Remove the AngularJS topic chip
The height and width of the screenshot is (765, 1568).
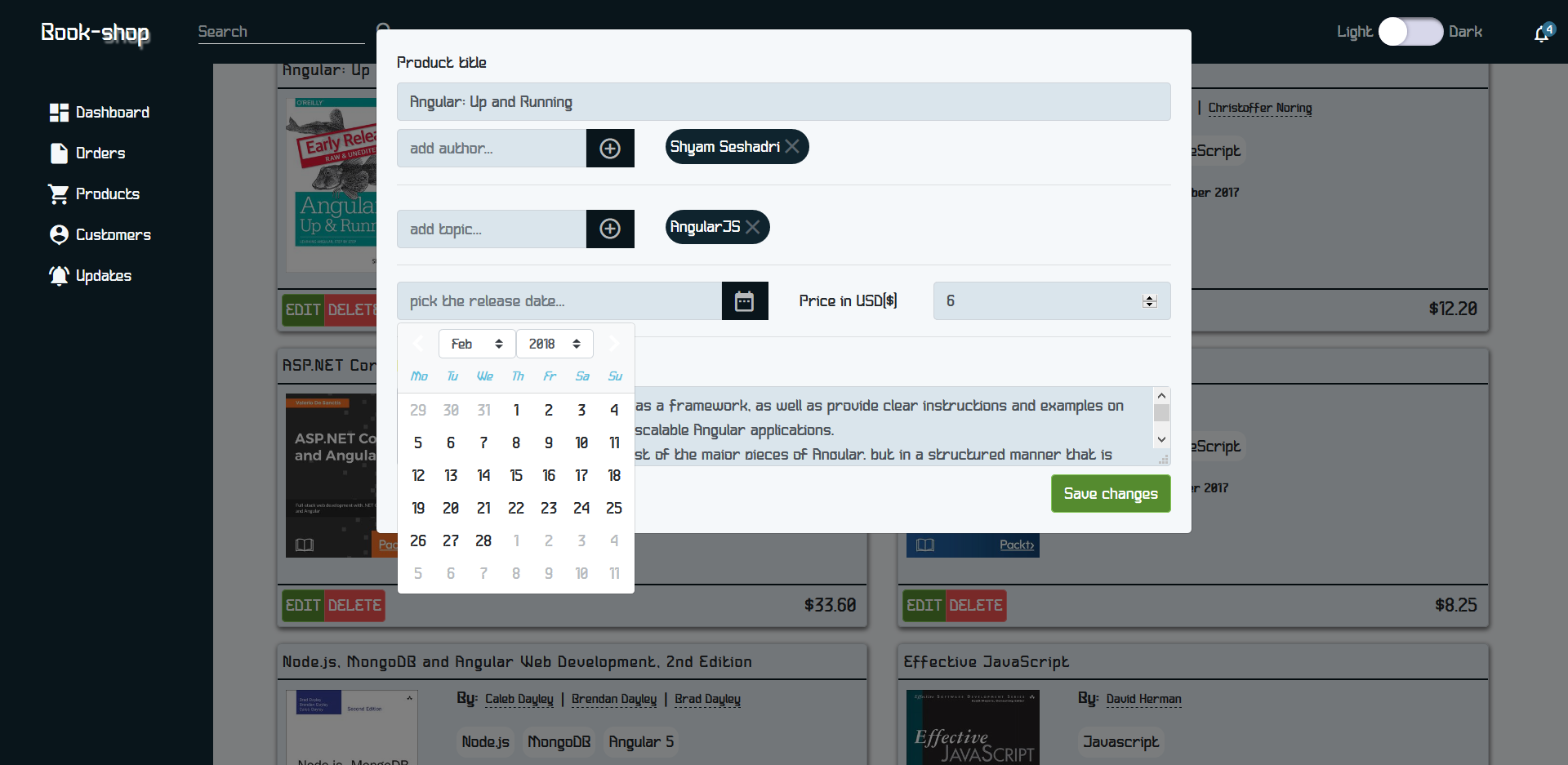[x=753, y=227]
